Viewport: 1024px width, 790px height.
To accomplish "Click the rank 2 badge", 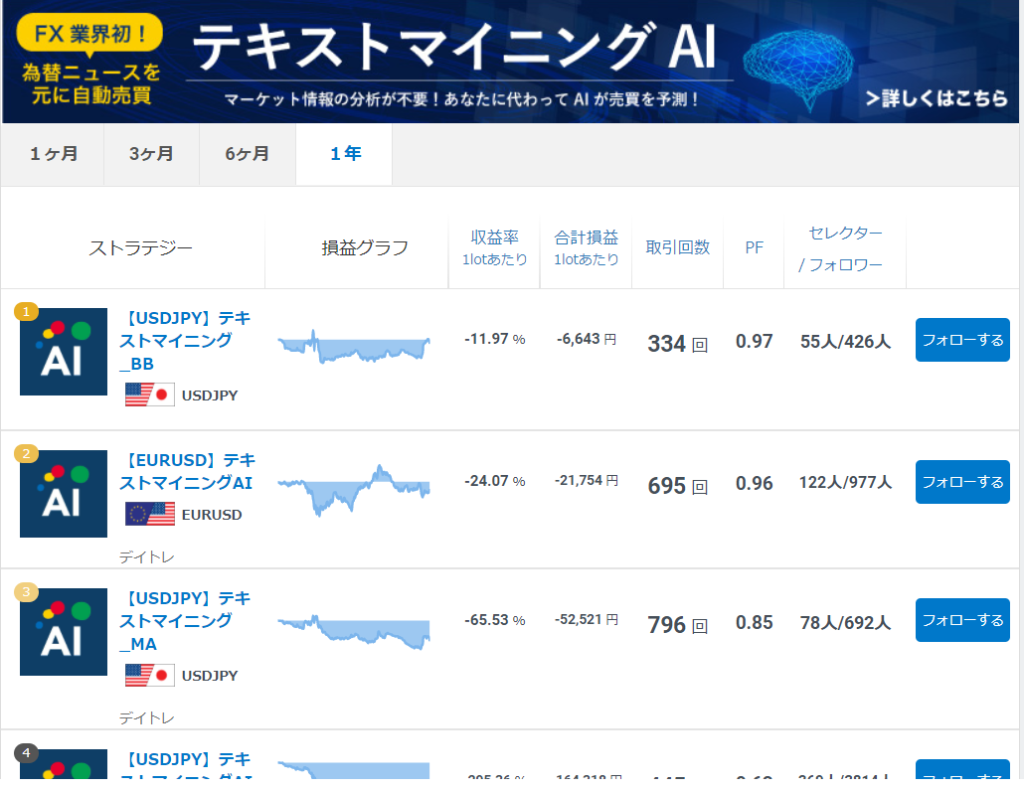I will (26, 453).
